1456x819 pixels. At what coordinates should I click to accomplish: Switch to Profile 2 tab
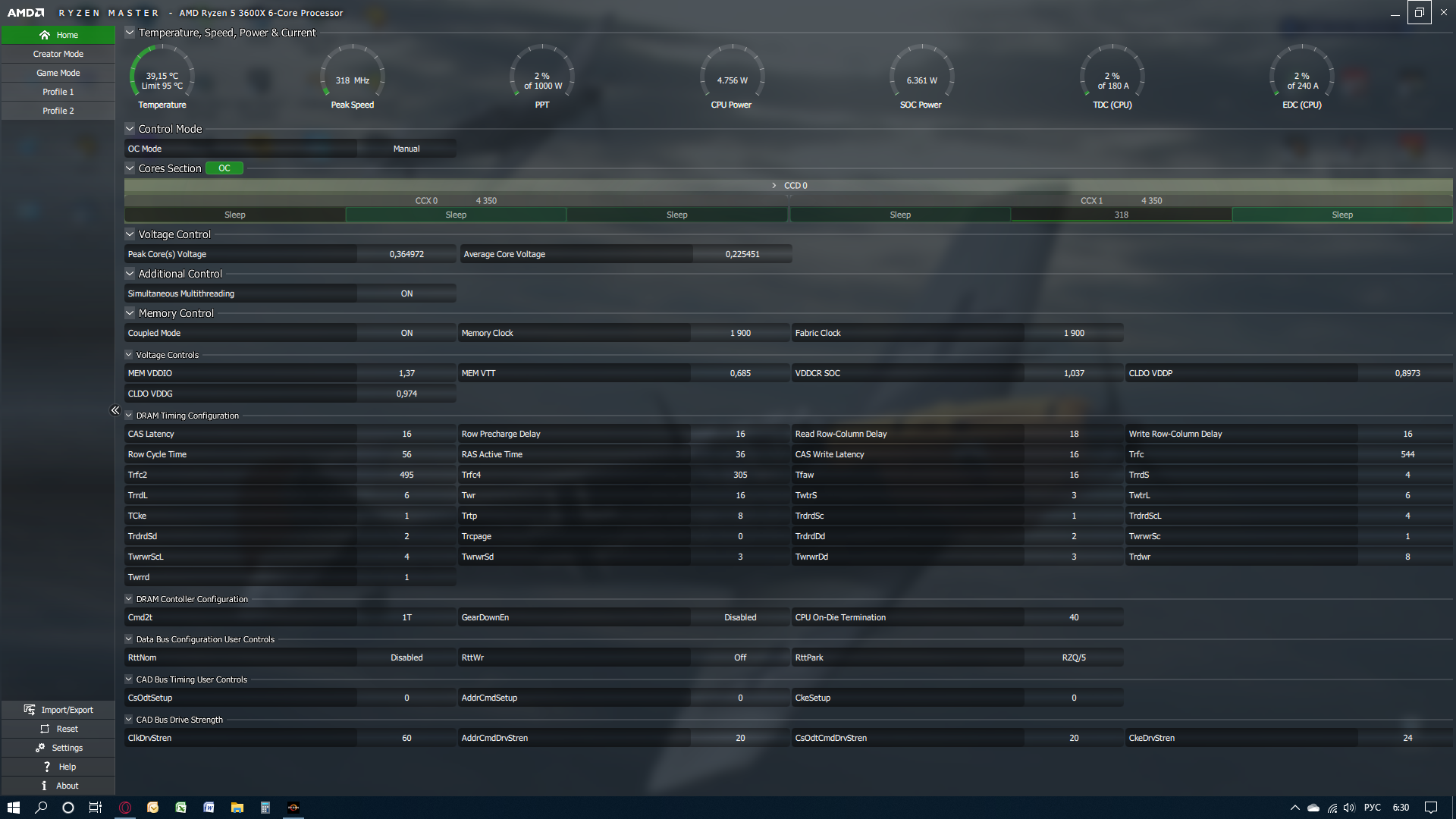click(x=58, y=111)
